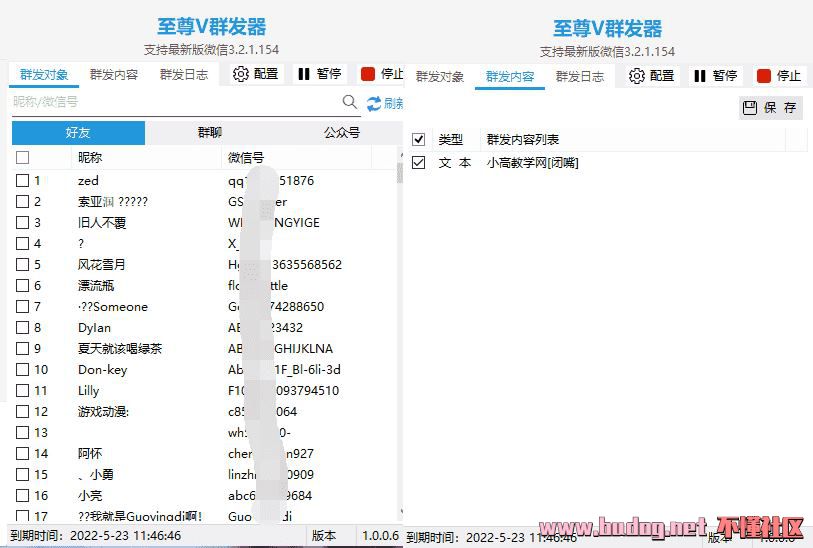Viewport: 813px width, 548px height.
Task: Select nickname 漂流瓶
Action: point(96,286)
